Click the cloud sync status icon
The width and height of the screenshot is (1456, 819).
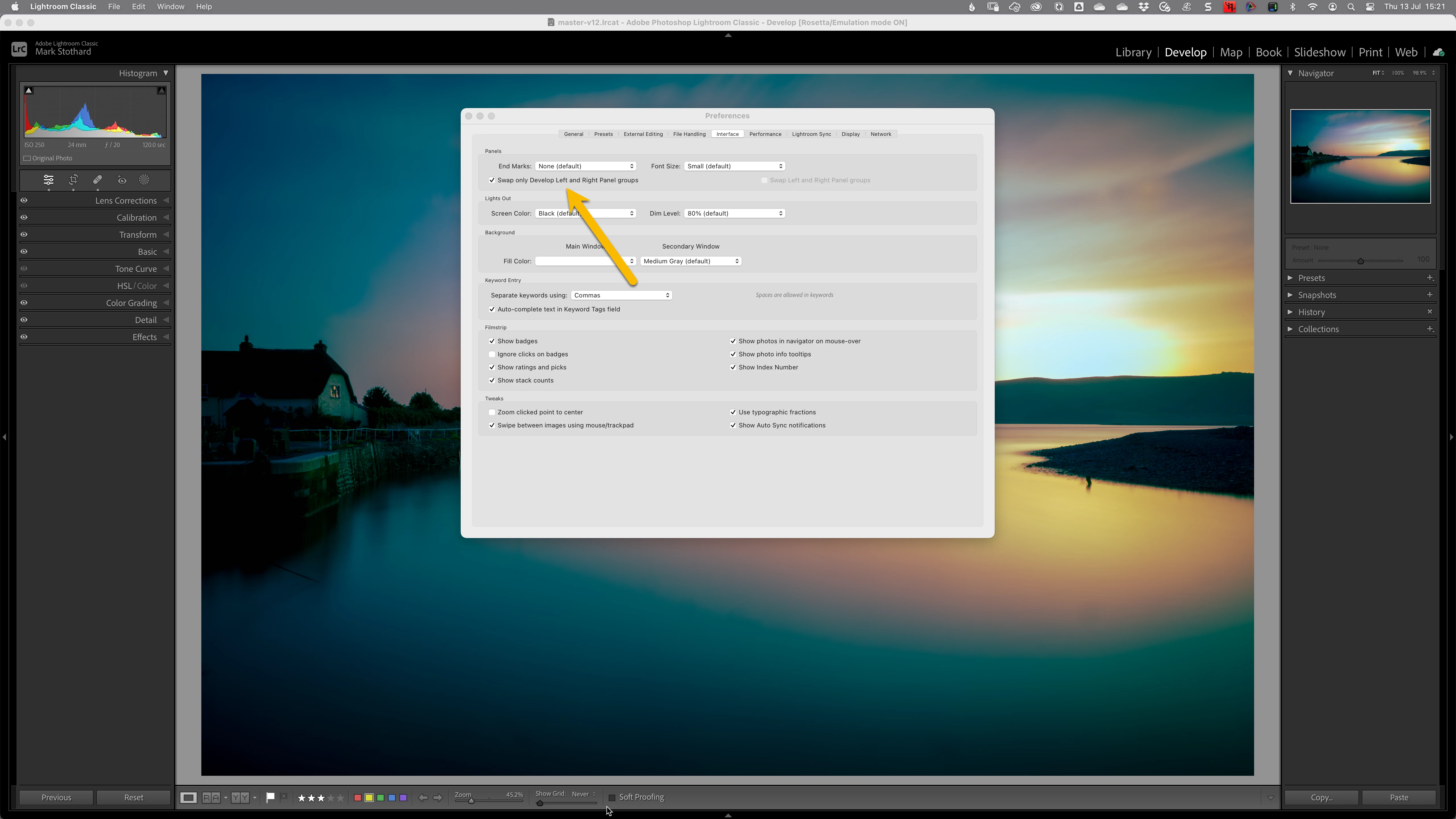(1439, 52)
